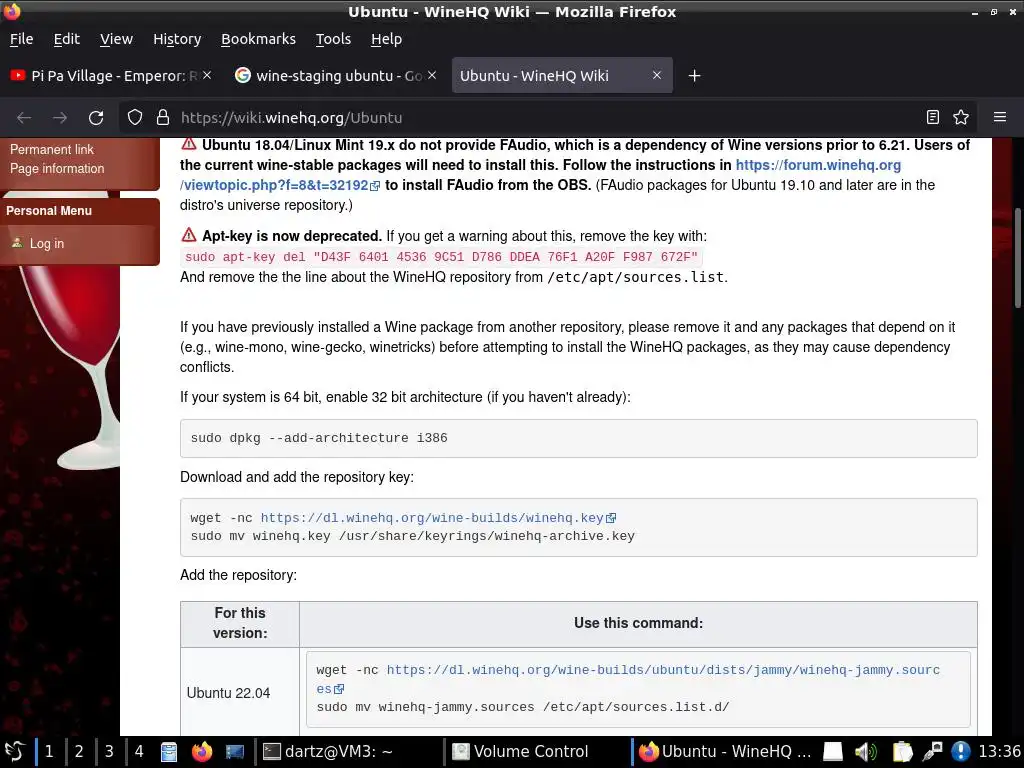The image size is (1024, 768).
Task: Click the user icon beside Log in
Action: coord(17,243)
